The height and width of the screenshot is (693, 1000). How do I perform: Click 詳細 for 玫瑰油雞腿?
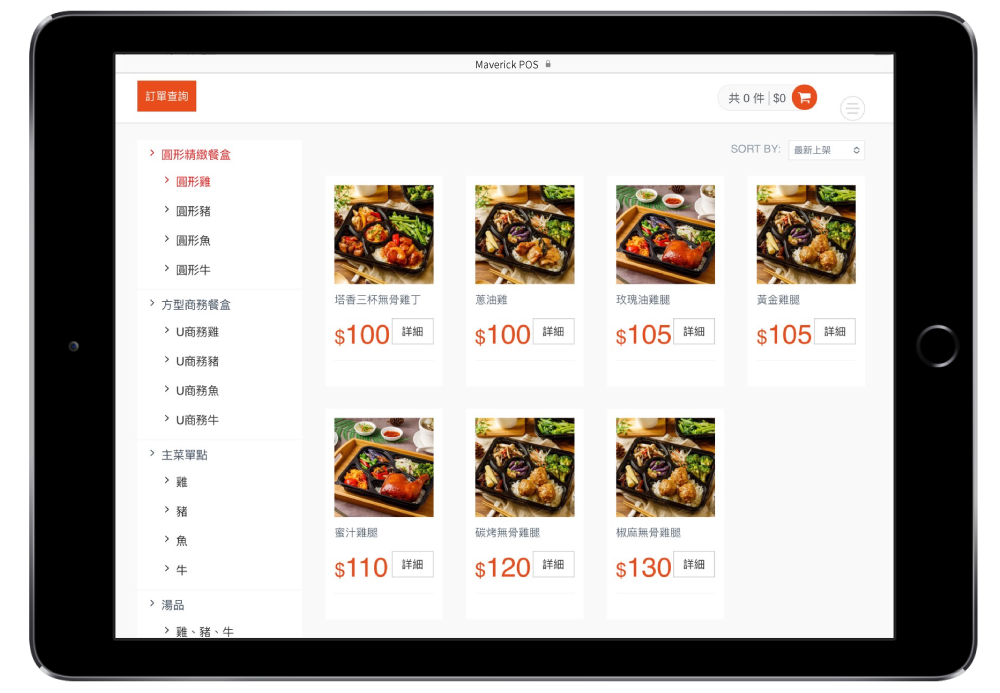694,332
